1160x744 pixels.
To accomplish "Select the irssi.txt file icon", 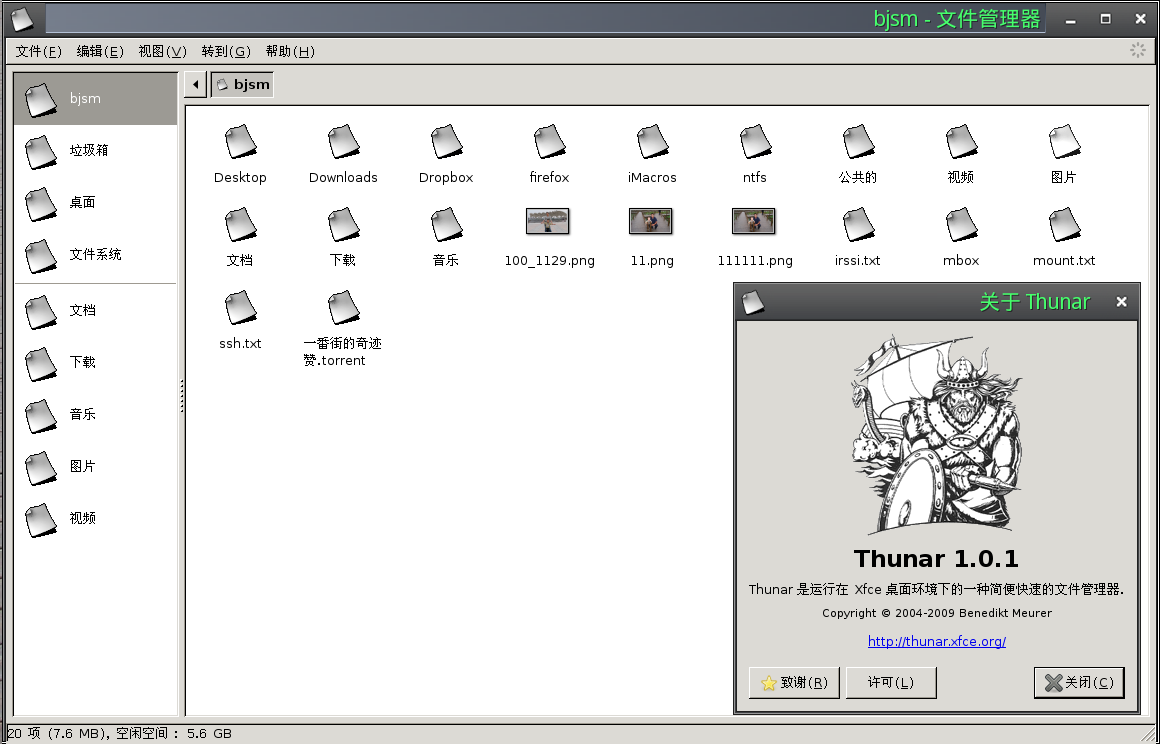I will [857, 224].
